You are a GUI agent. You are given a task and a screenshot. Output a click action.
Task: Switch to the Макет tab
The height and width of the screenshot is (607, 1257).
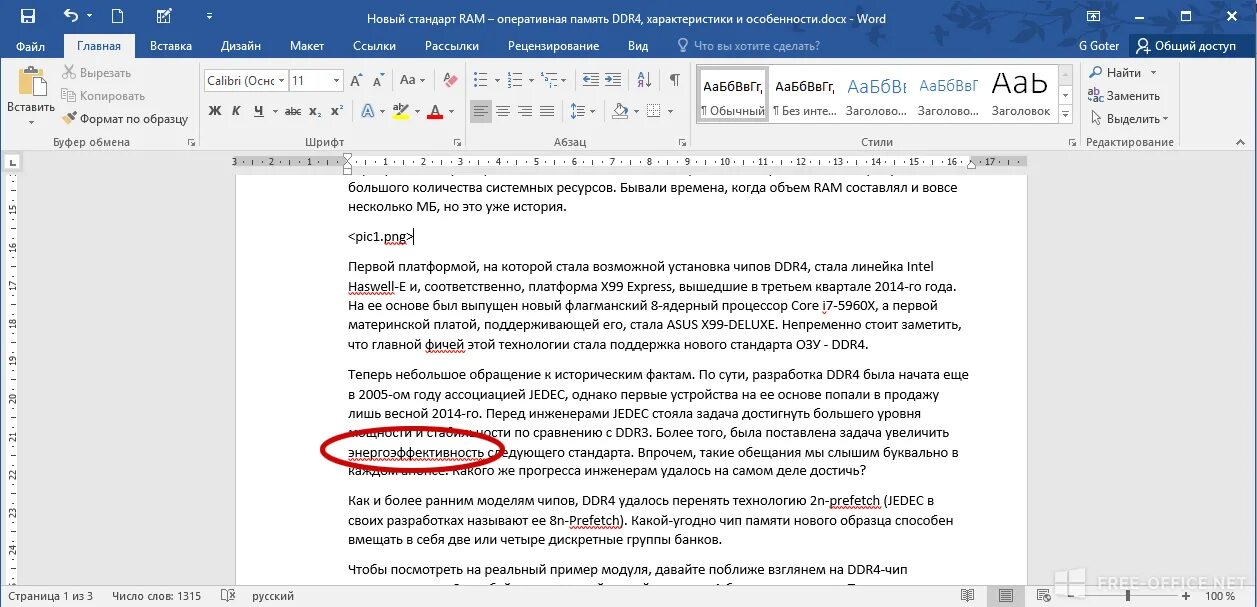click(307, 46)
